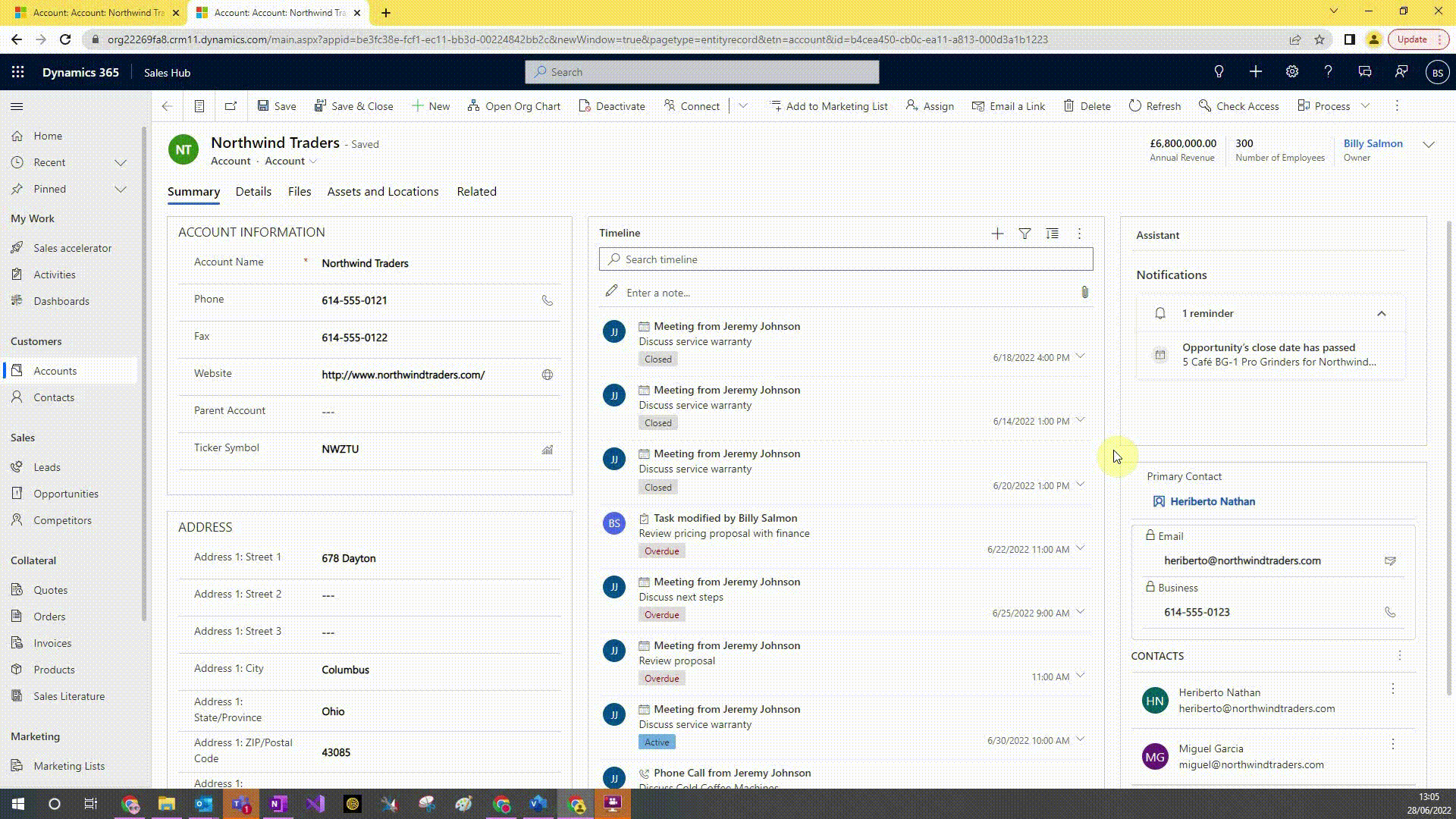Open the Account form selector dropdown
The width and height of the screenshot is (1456, 819).
click(x=291, y=161)
